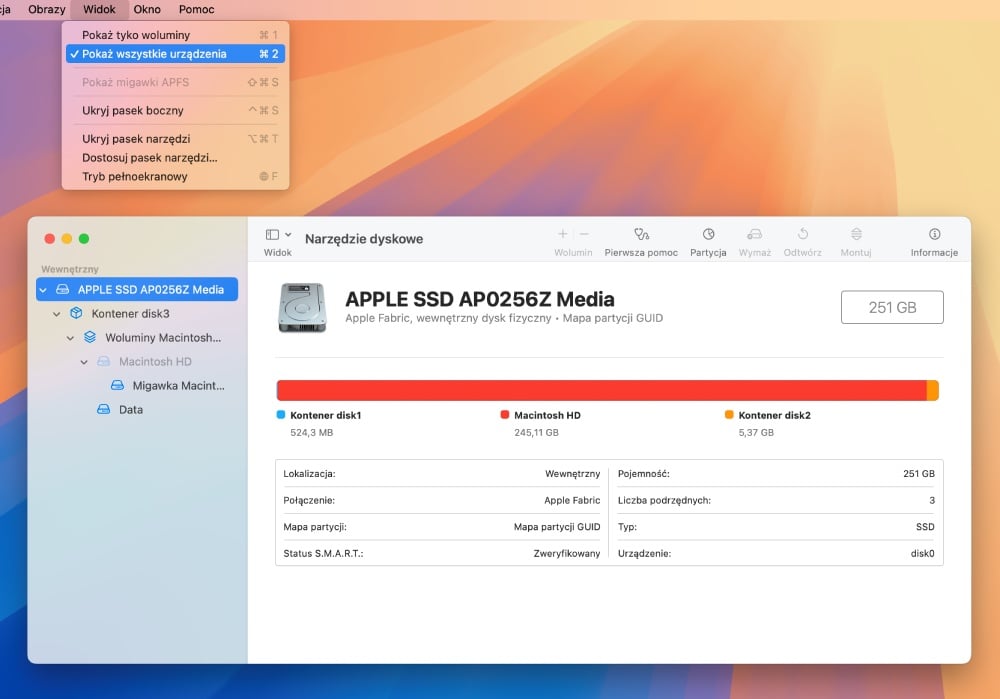The image size is (1000, 699).
Task: Click the Zweryfikowany S.M.A.R.T. status value
Action: pos(566,554)
